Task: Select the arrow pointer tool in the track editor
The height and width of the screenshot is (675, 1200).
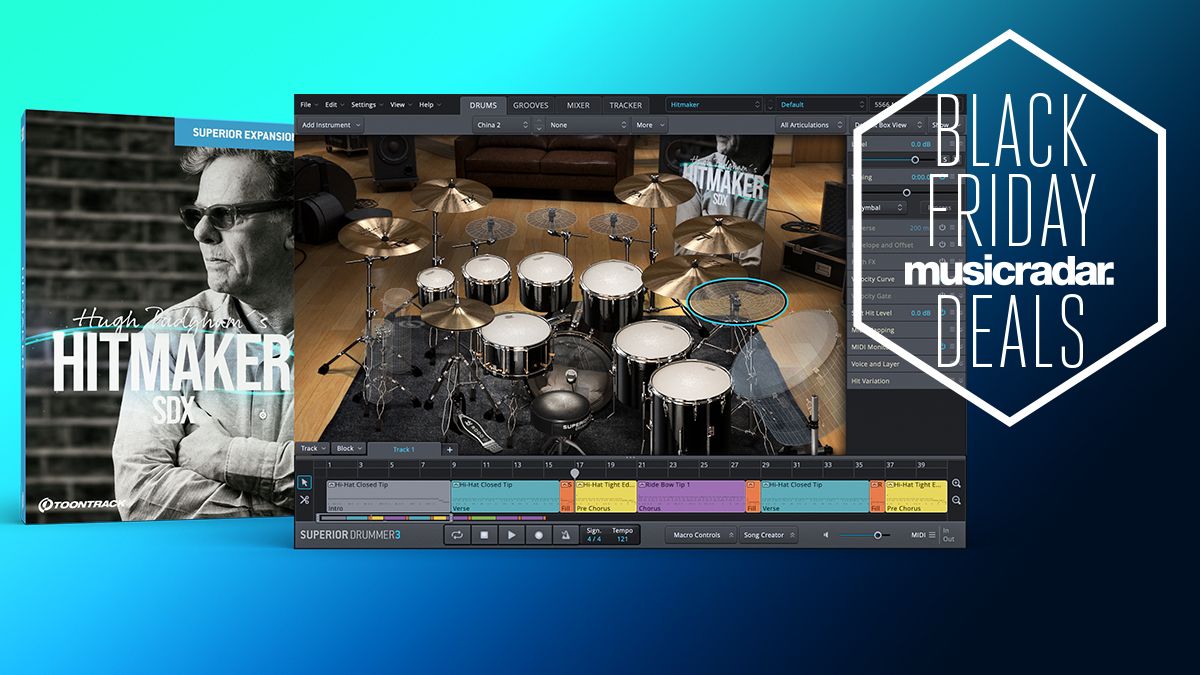Action: pos(305,482)
